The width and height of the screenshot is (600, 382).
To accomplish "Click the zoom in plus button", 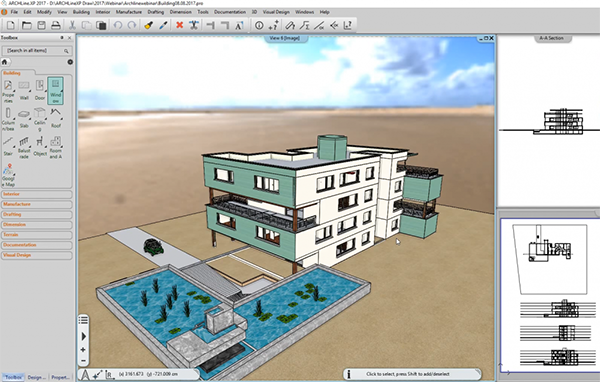I will (83, 350).
